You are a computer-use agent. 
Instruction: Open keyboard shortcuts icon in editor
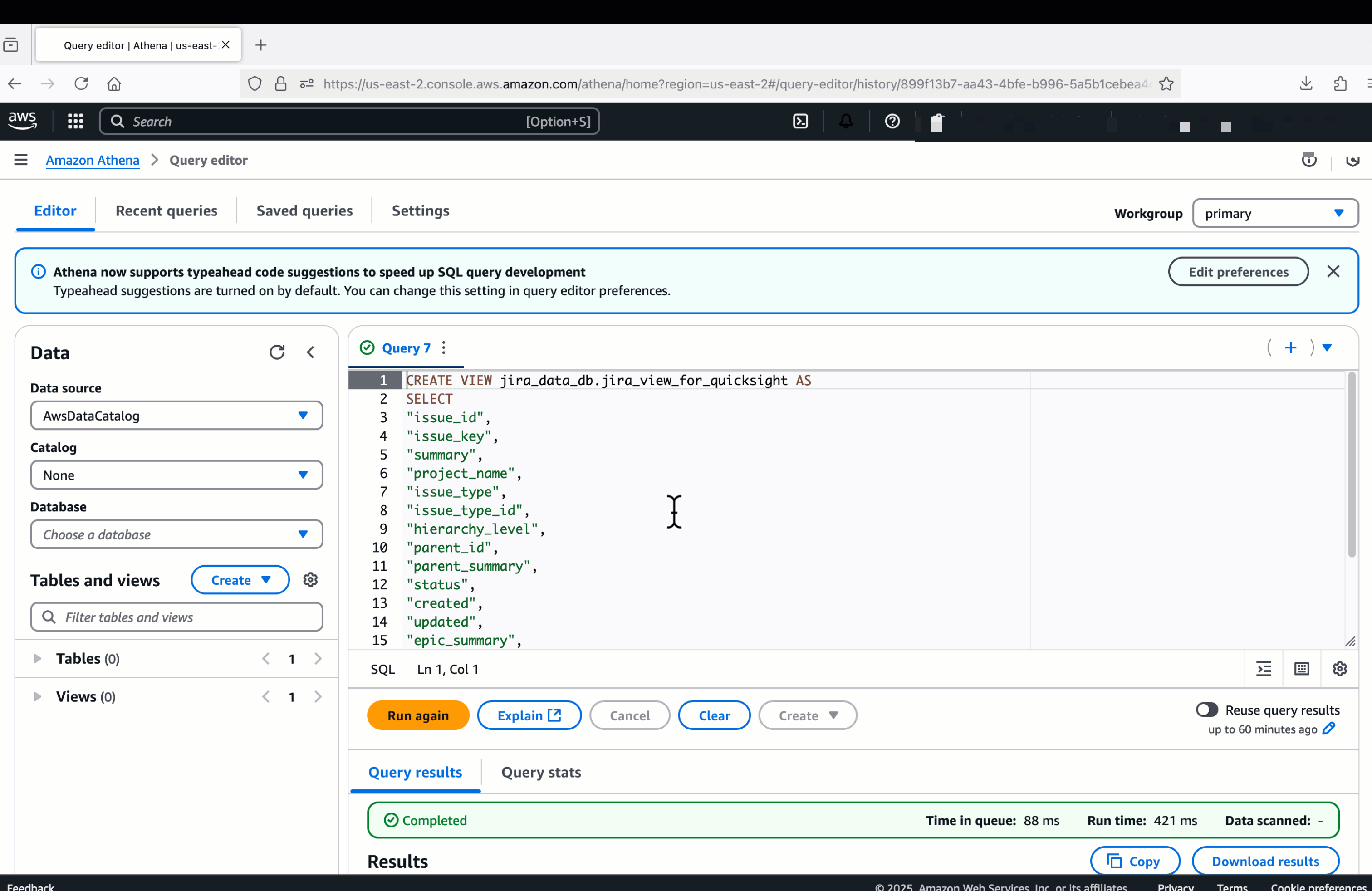(x=1302, y=669)
